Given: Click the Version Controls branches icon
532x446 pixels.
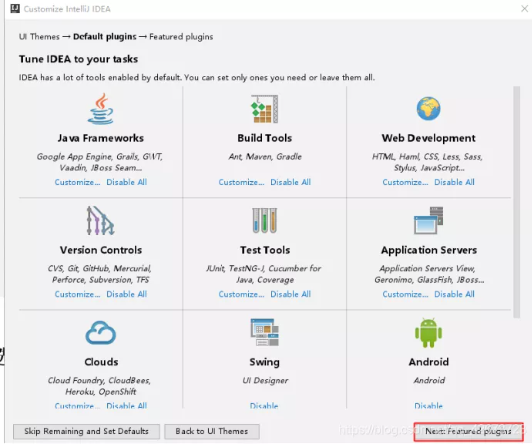Looking at the screenshot, I should tap(100, 220).
